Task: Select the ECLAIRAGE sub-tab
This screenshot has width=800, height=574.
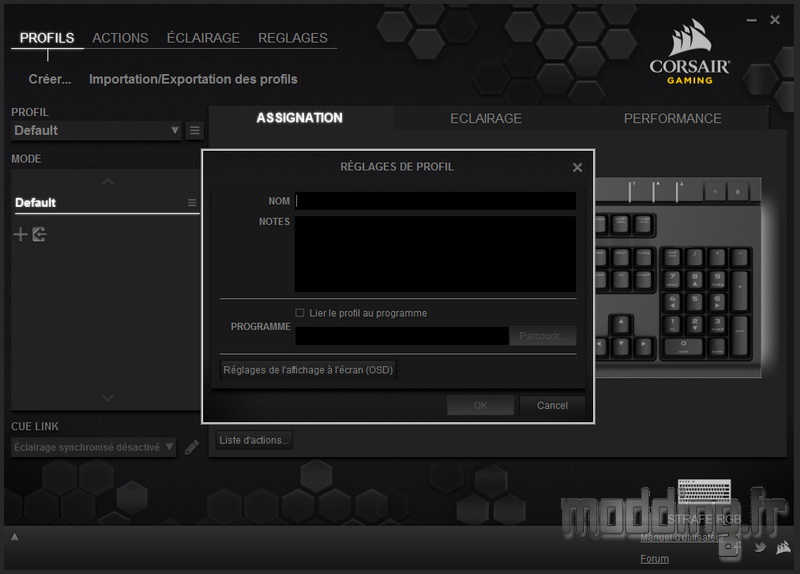Action: (486, 118)
